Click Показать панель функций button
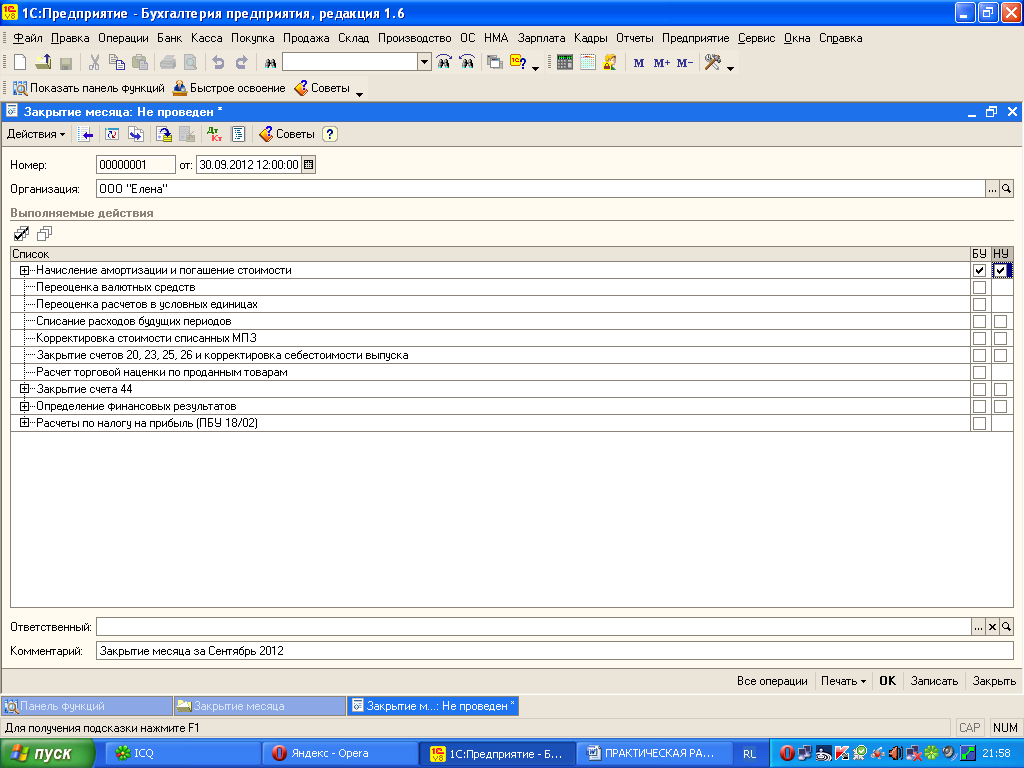This screenshot has width=1024, height=768. (x=89, y=88)
